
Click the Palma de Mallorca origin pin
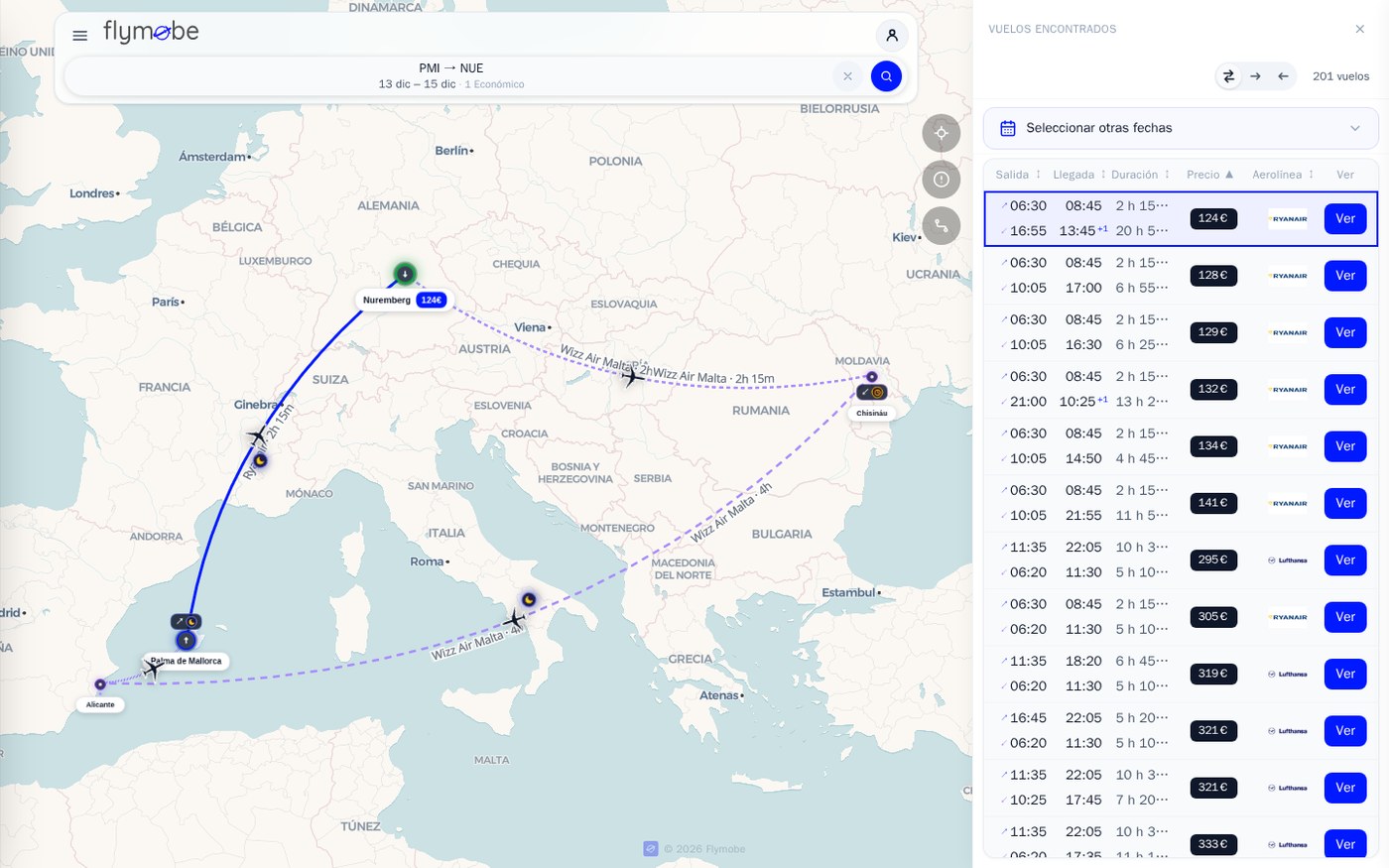186,641
